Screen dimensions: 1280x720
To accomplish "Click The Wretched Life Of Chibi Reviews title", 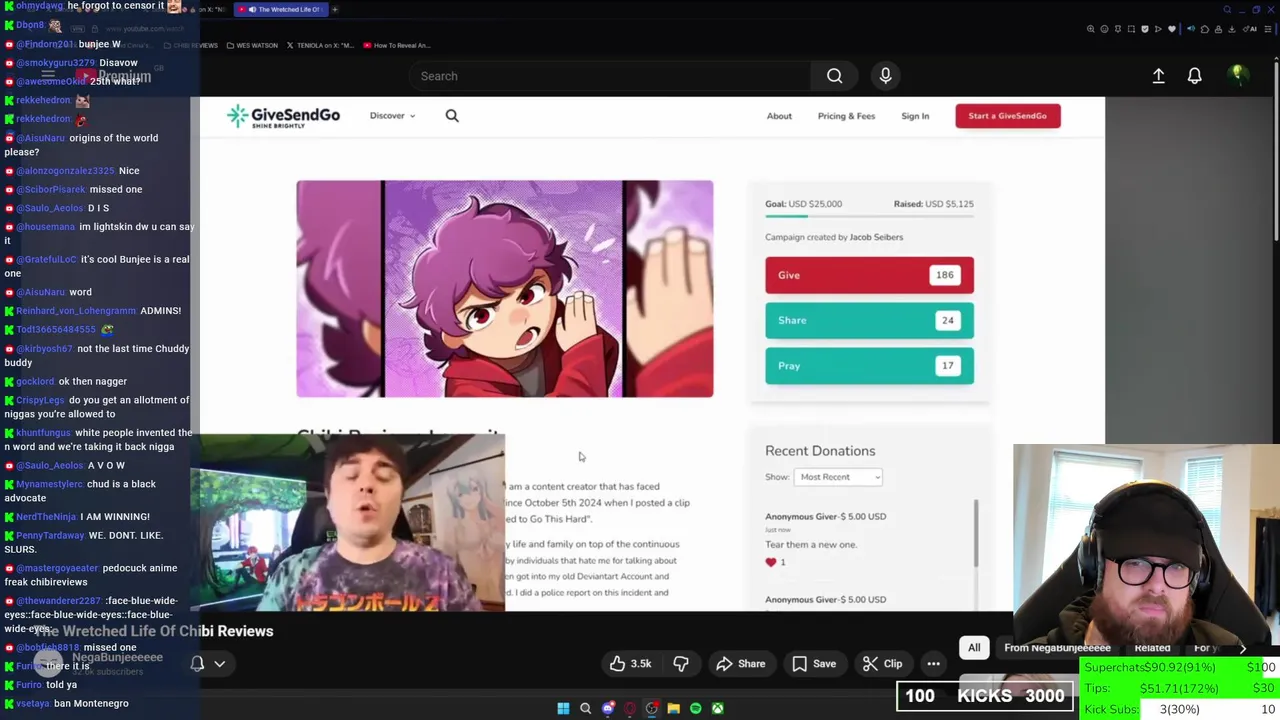I will [153, 631].
